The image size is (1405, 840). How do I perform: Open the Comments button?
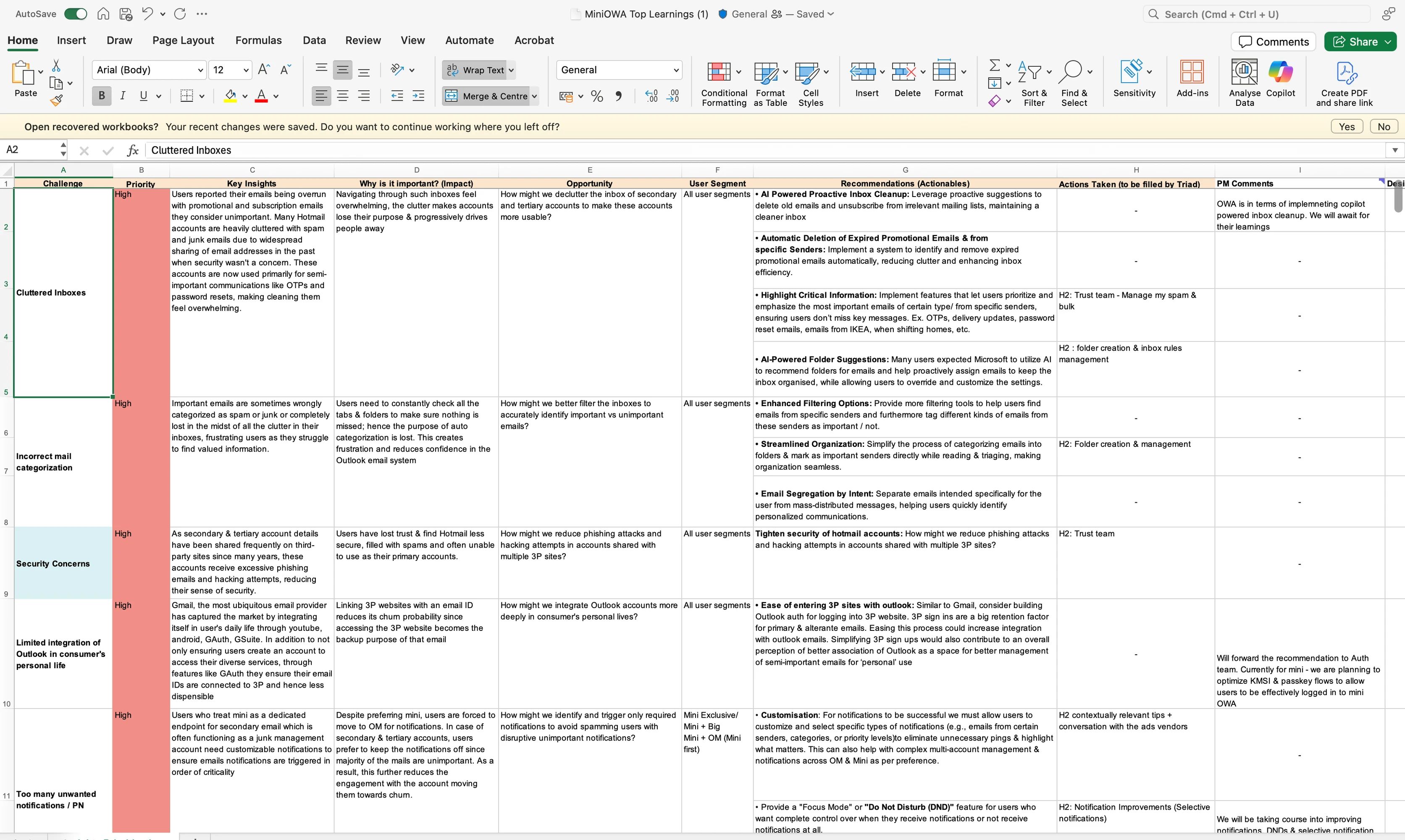(x=1274, y=42)
